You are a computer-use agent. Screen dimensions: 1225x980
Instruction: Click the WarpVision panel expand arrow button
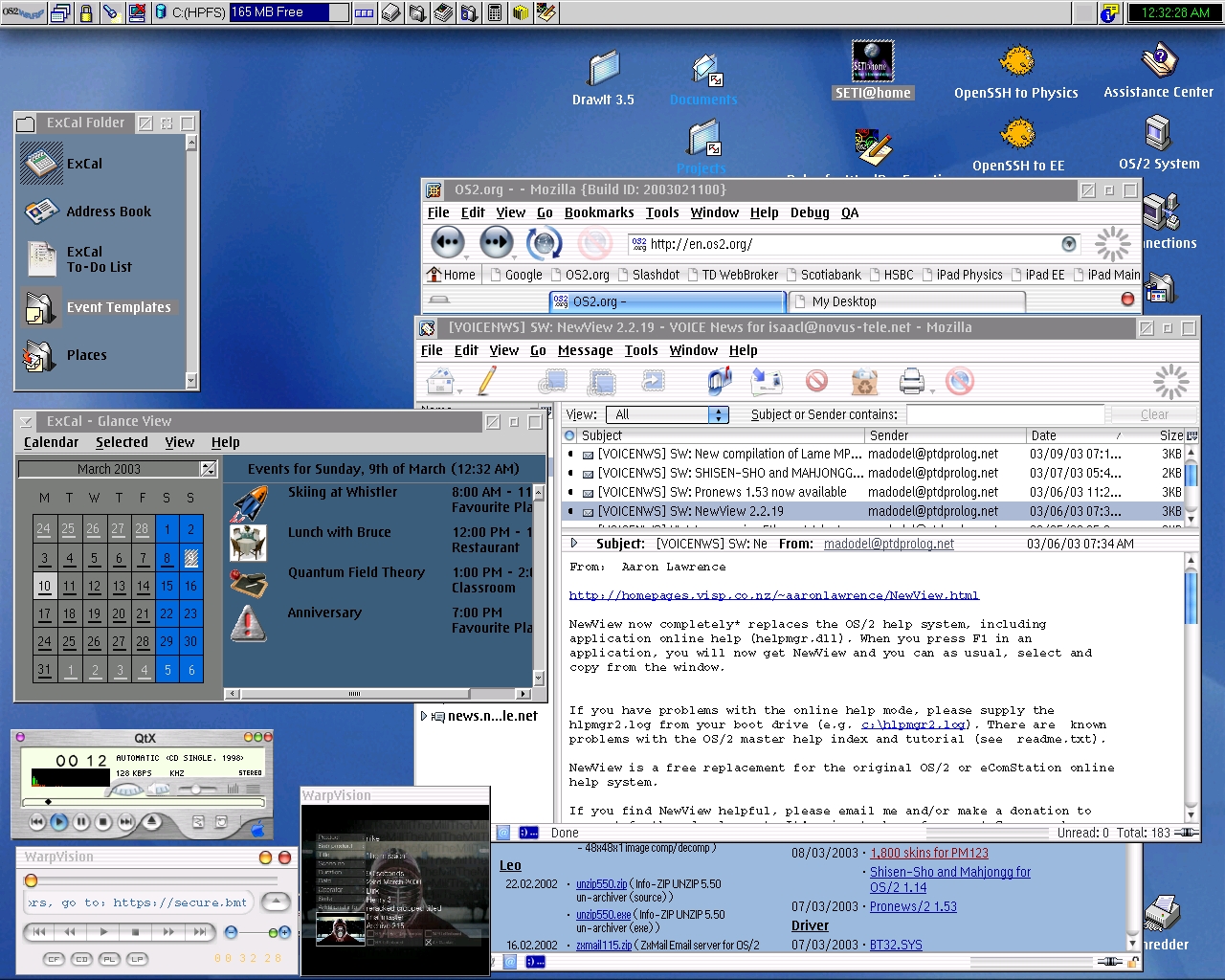[x=276, y=902]
